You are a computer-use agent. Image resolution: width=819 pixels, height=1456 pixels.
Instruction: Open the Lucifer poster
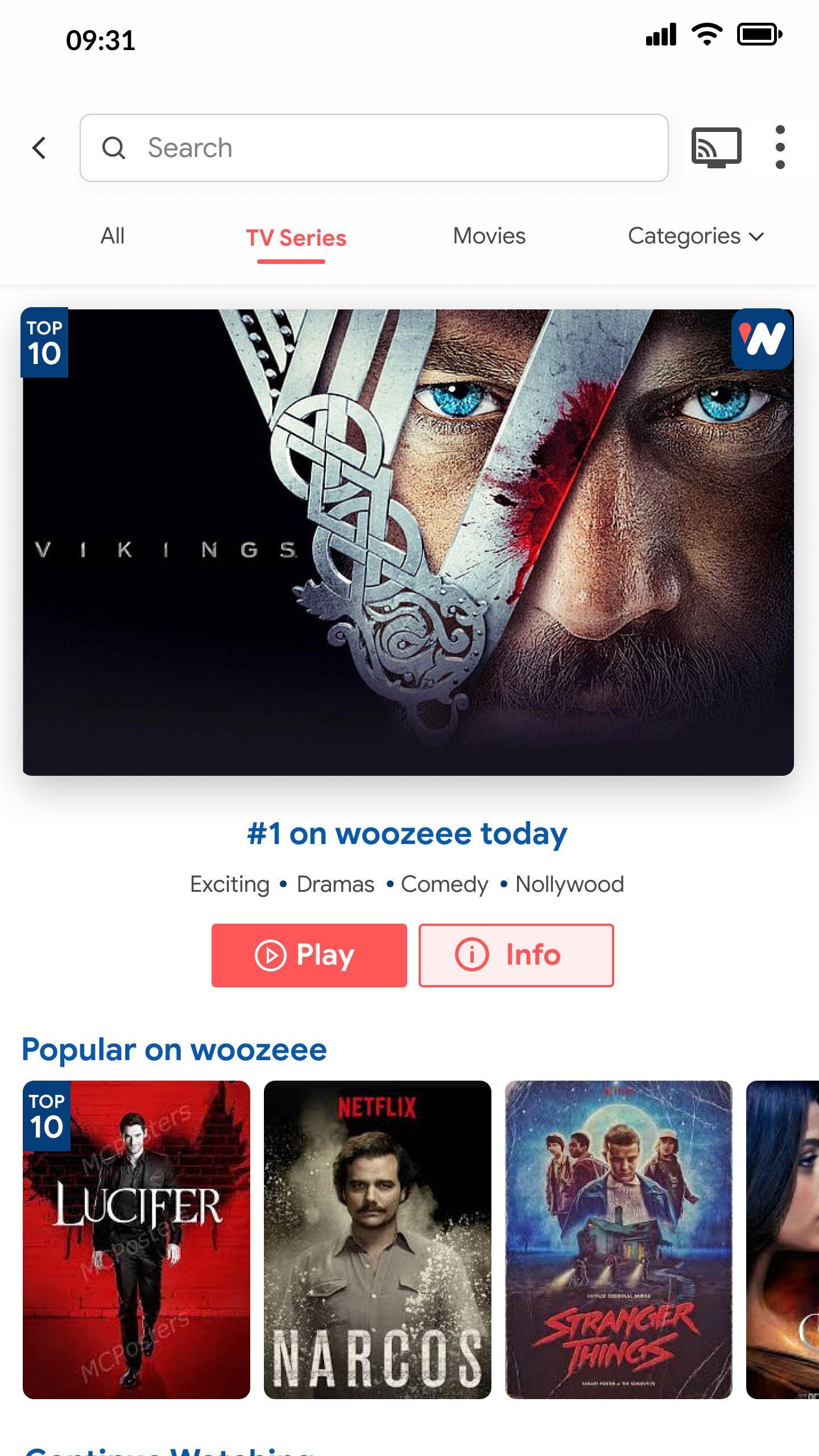[x=136, y=1240]
